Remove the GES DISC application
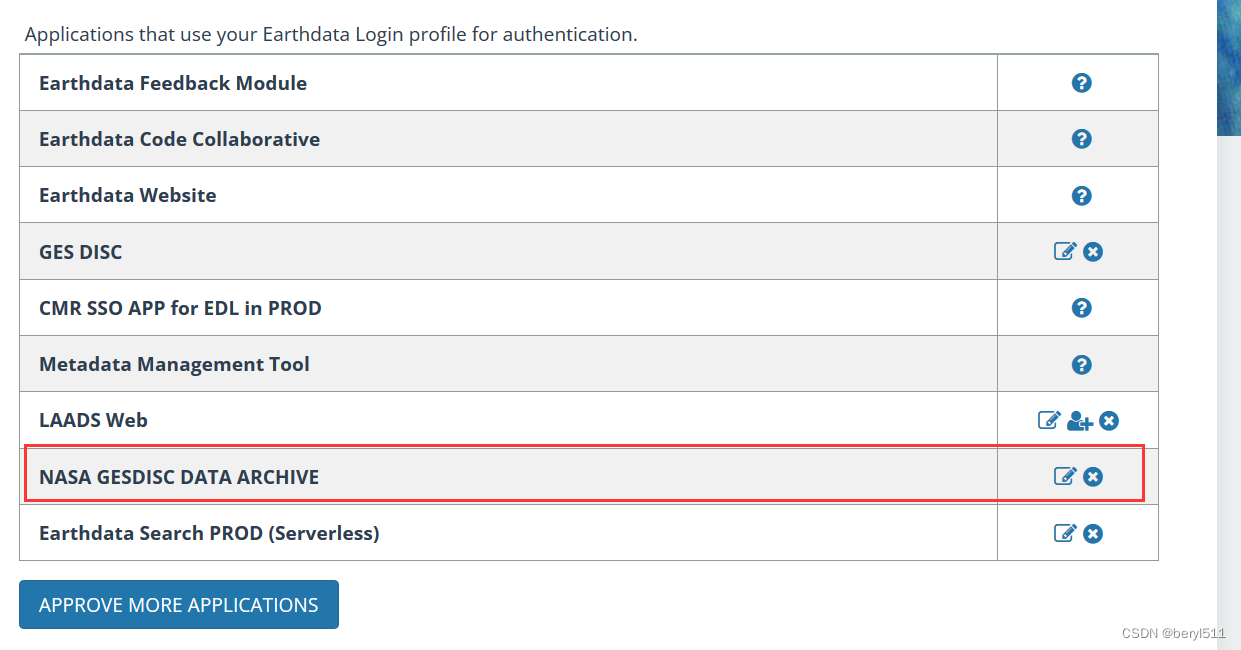The height and width of the screenshot is (650, 1241). (x=1093, y=252)
